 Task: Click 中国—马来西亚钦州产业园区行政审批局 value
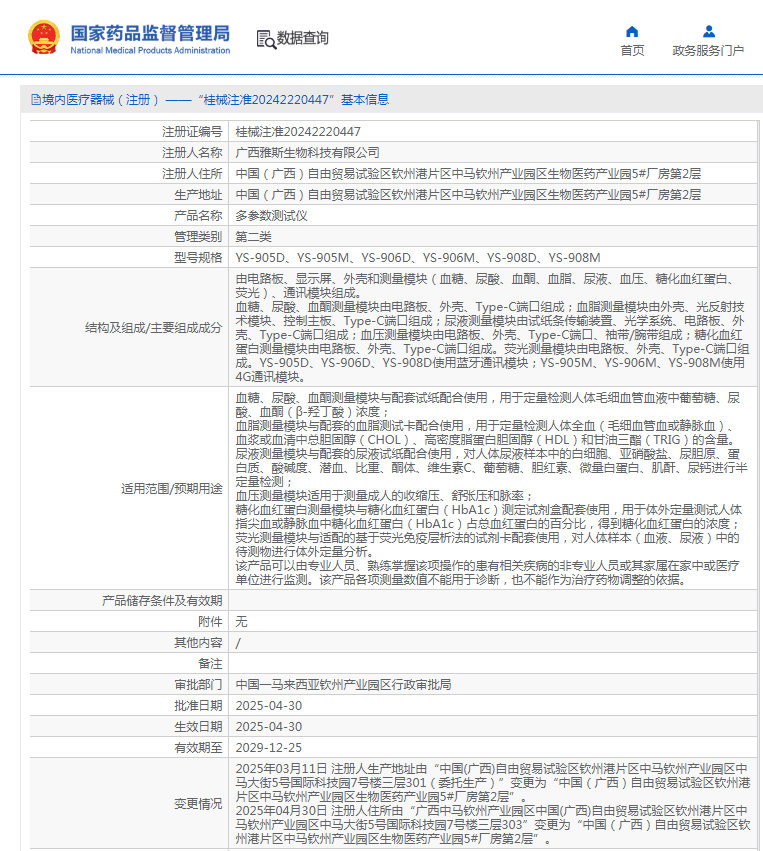click(x=343, y=685)
